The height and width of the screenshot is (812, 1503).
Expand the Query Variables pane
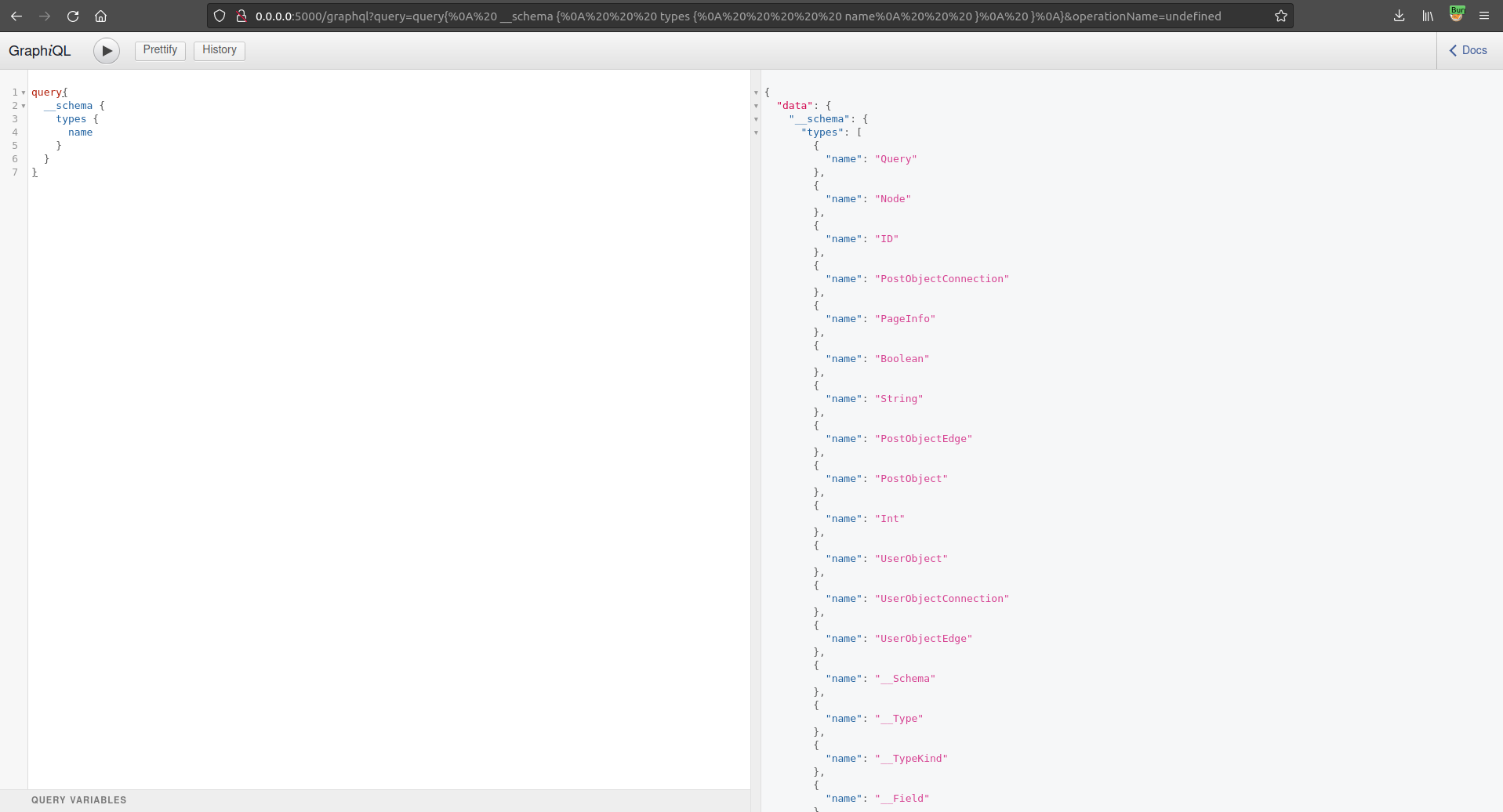click(x=78, y=800)
